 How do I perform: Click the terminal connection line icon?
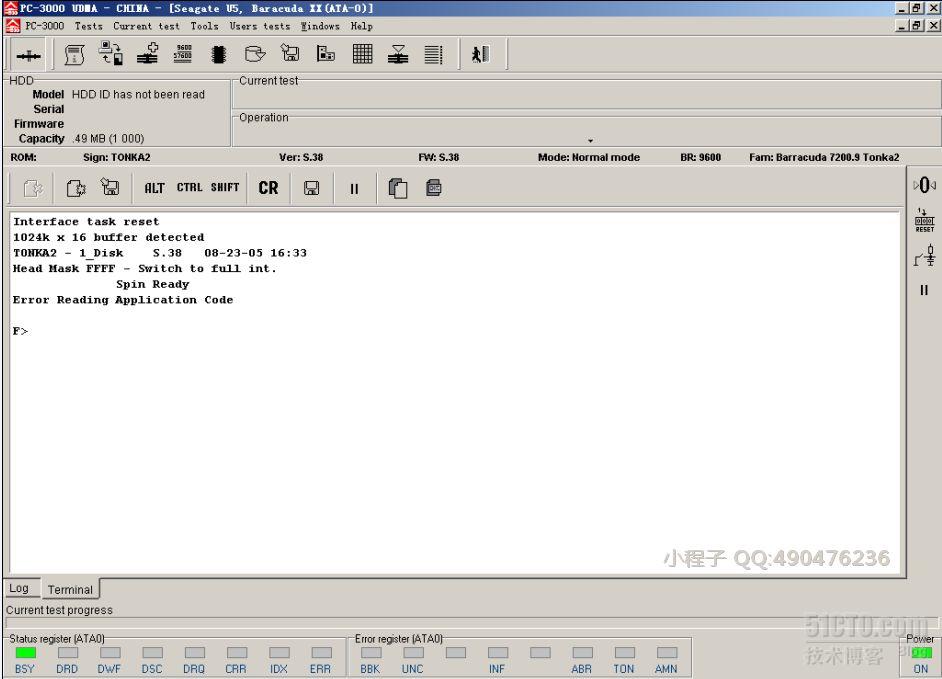coord(28,56)
